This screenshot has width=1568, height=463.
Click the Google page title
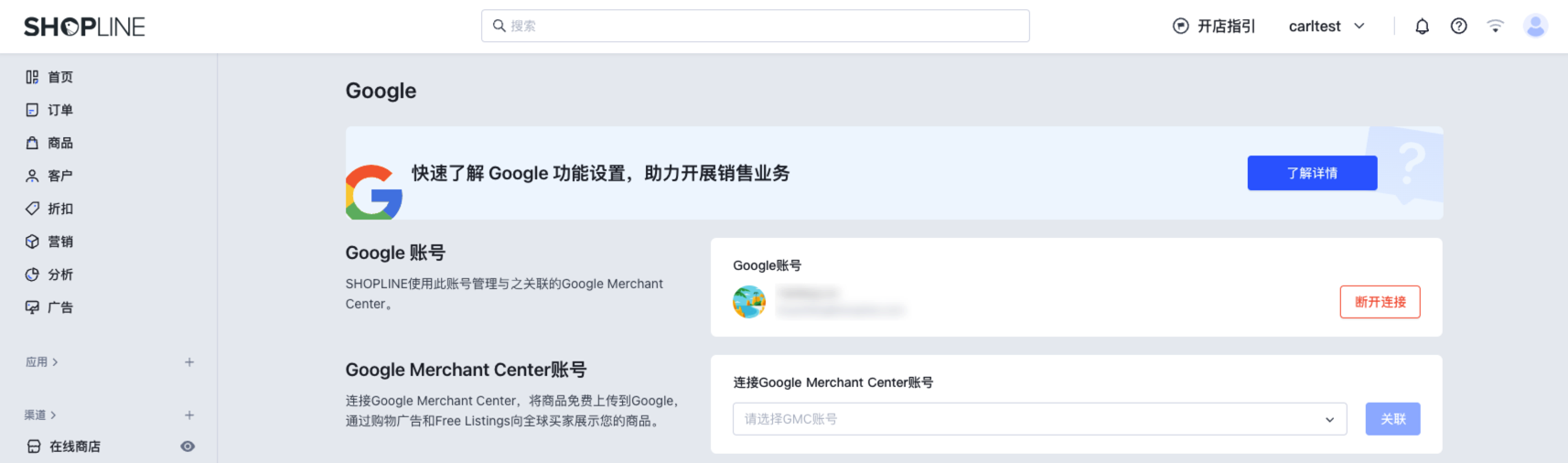(x=381, y=91)
